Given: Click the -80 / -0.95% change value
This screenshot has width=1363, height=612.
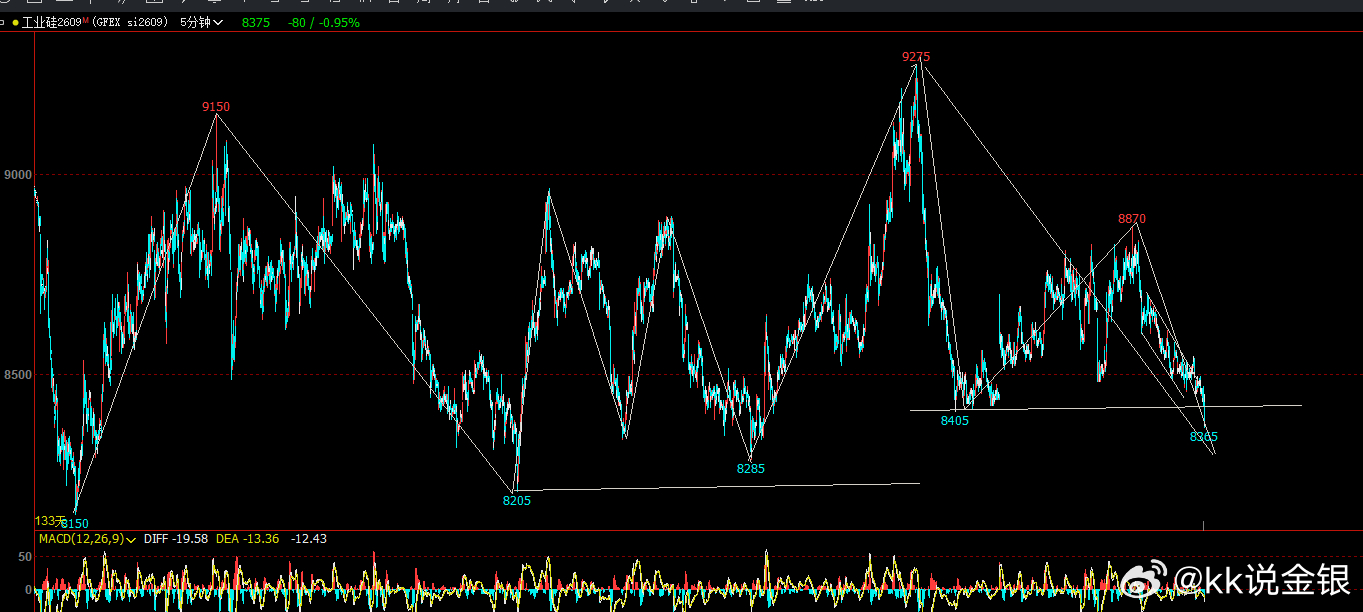Looking at the screenshot, I should point(324,22).
